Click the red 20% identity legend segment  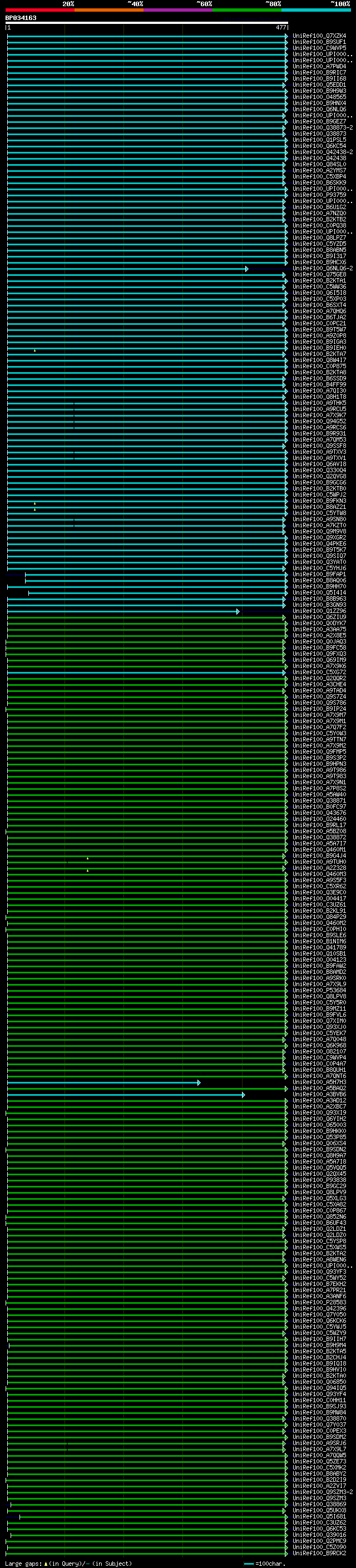tap(39, 10)
